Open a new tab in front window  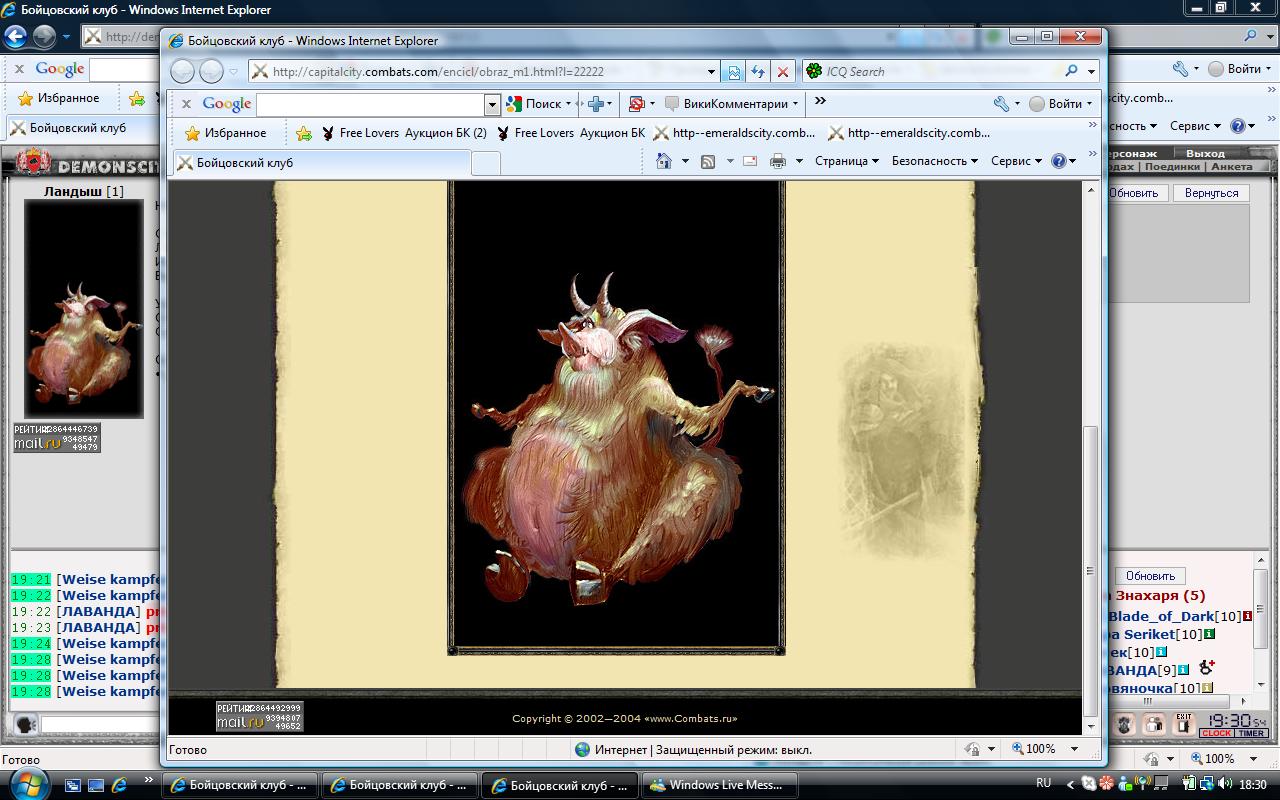[486, 164]
